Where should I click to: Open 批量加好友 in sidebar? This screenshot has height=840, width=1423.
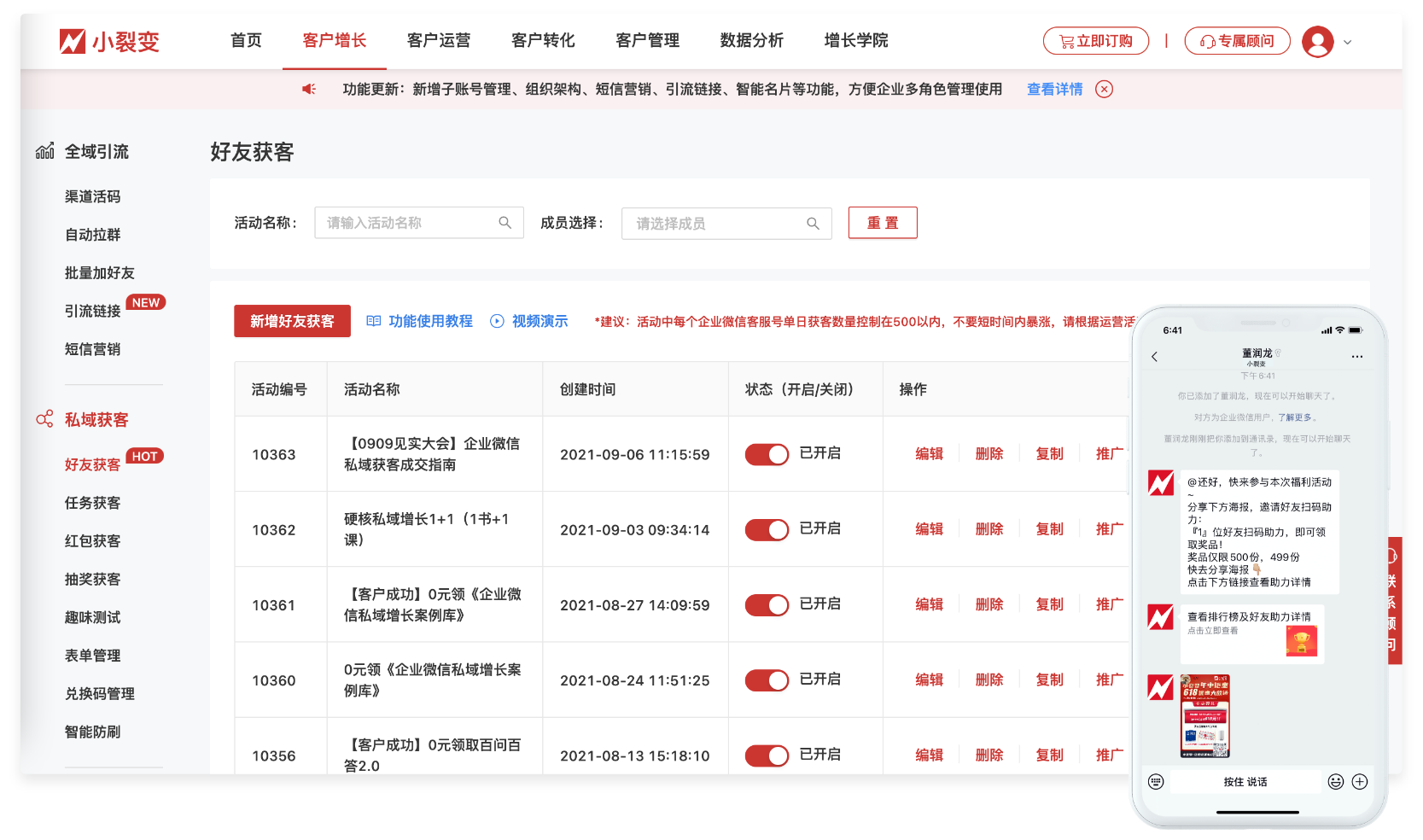point(100,273)
